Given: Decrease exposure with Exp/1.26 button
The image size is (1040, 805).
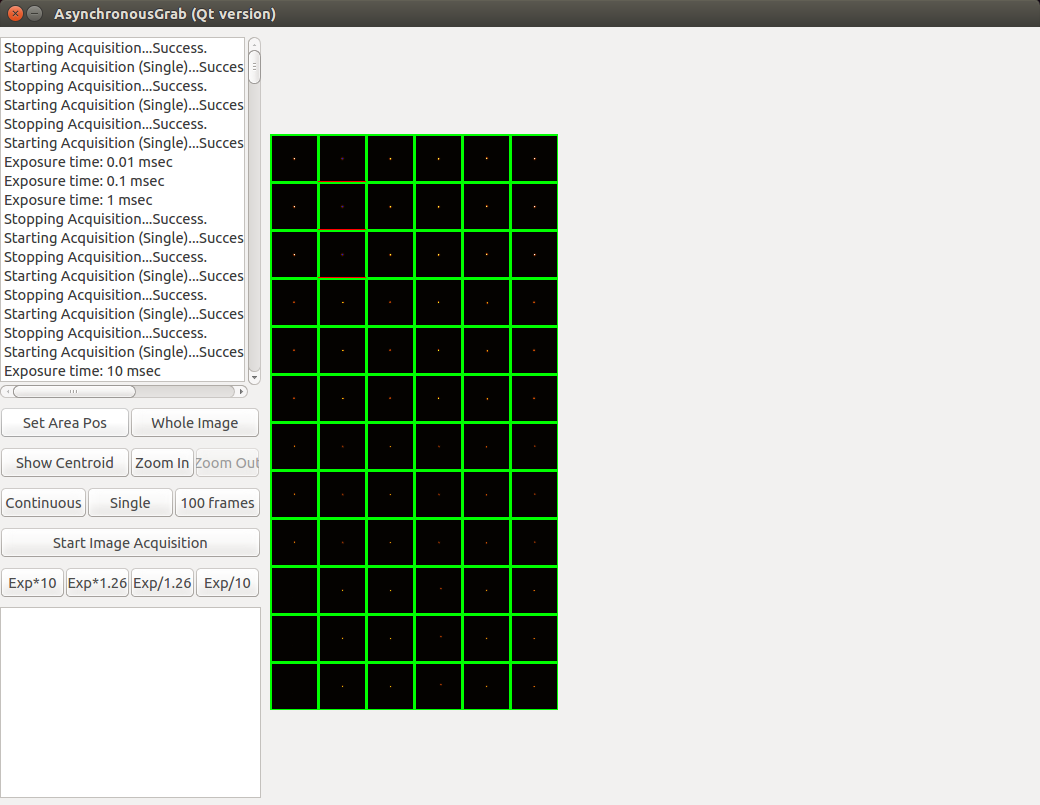Looking at the screenshot, I should tap(162, 583).
